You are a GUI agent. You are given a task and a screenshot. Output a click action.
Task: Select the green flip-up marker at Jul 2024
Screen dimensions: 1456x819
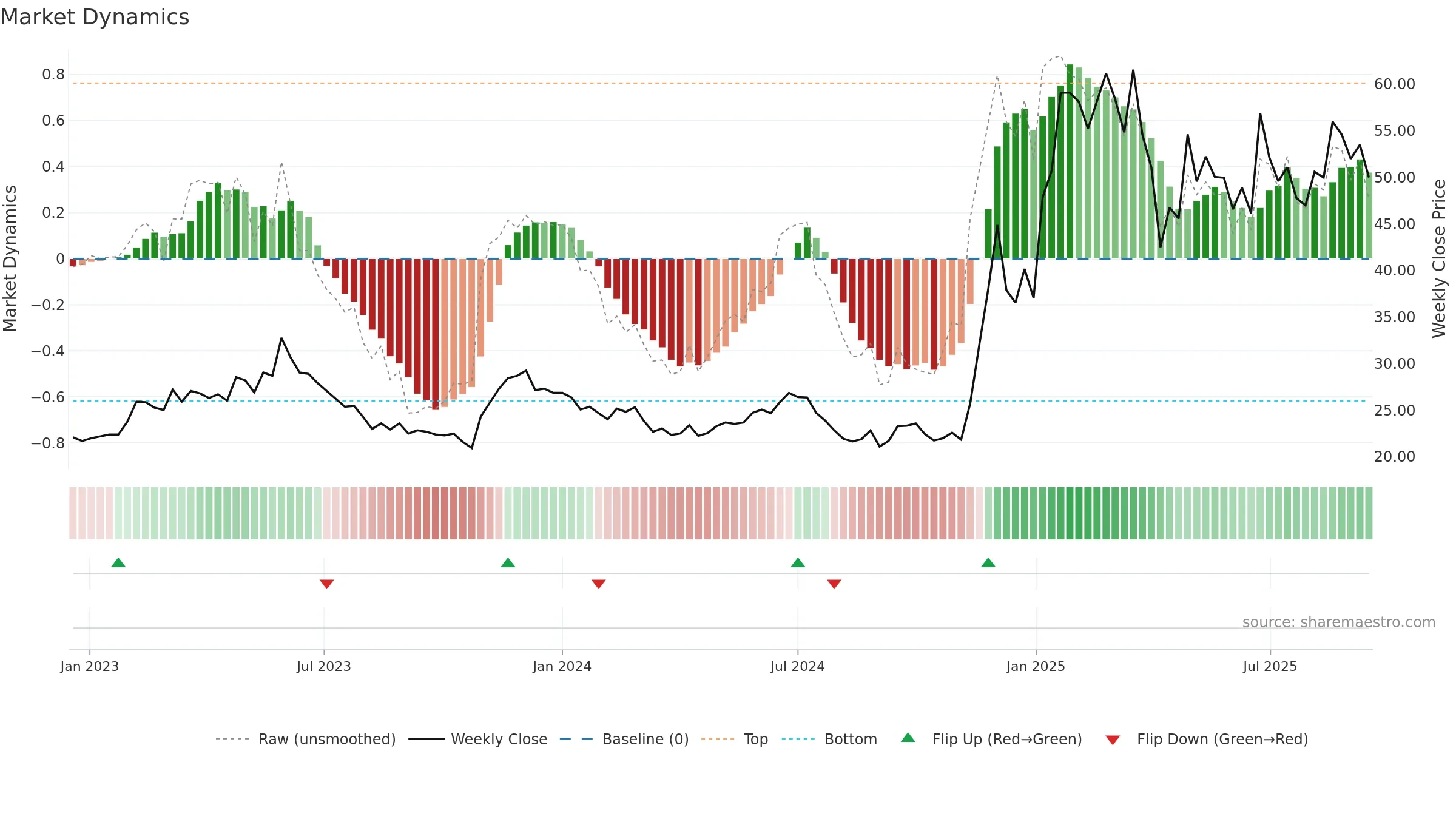(798, 562)
